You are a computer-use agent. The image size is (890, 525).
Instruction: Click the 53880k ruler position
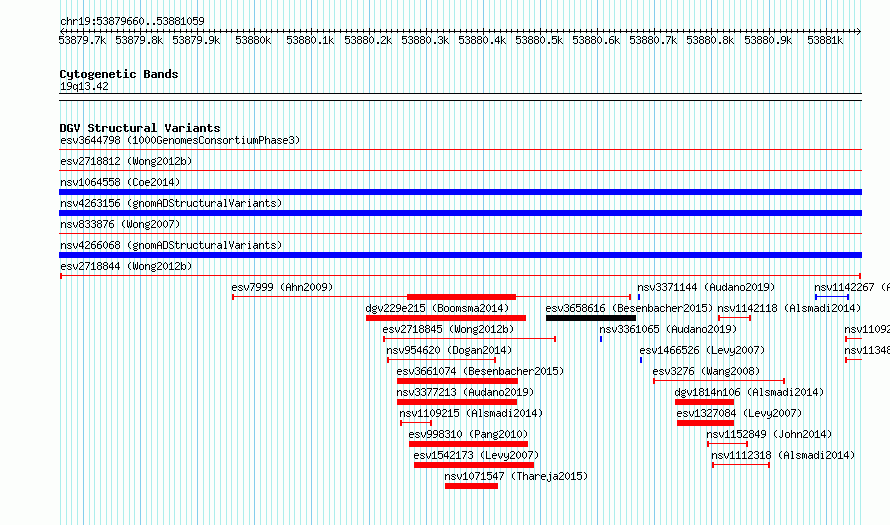[253, 40]
